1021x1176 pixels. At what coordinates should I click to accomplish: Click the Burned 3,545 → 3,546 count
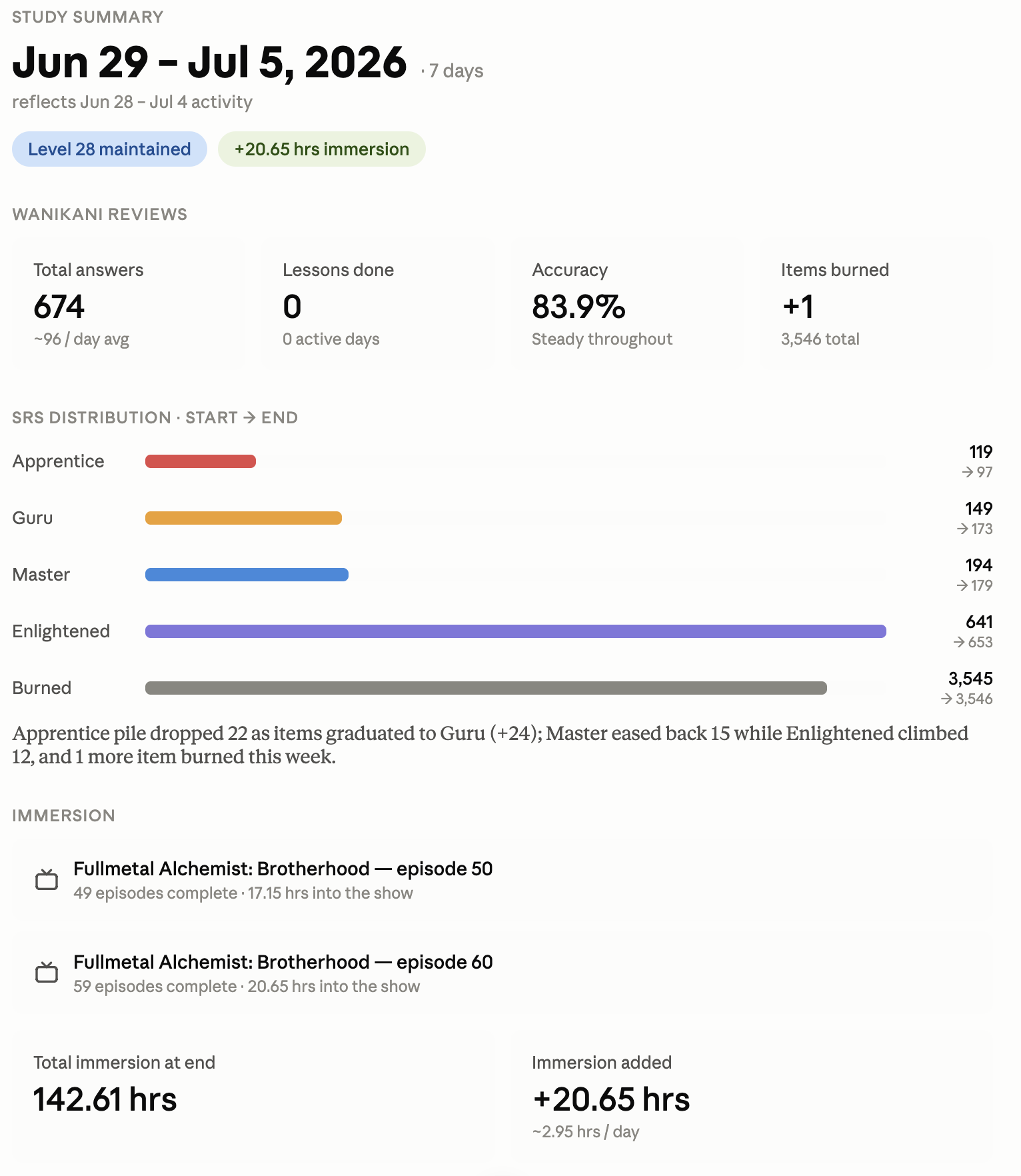pos(966,689)
